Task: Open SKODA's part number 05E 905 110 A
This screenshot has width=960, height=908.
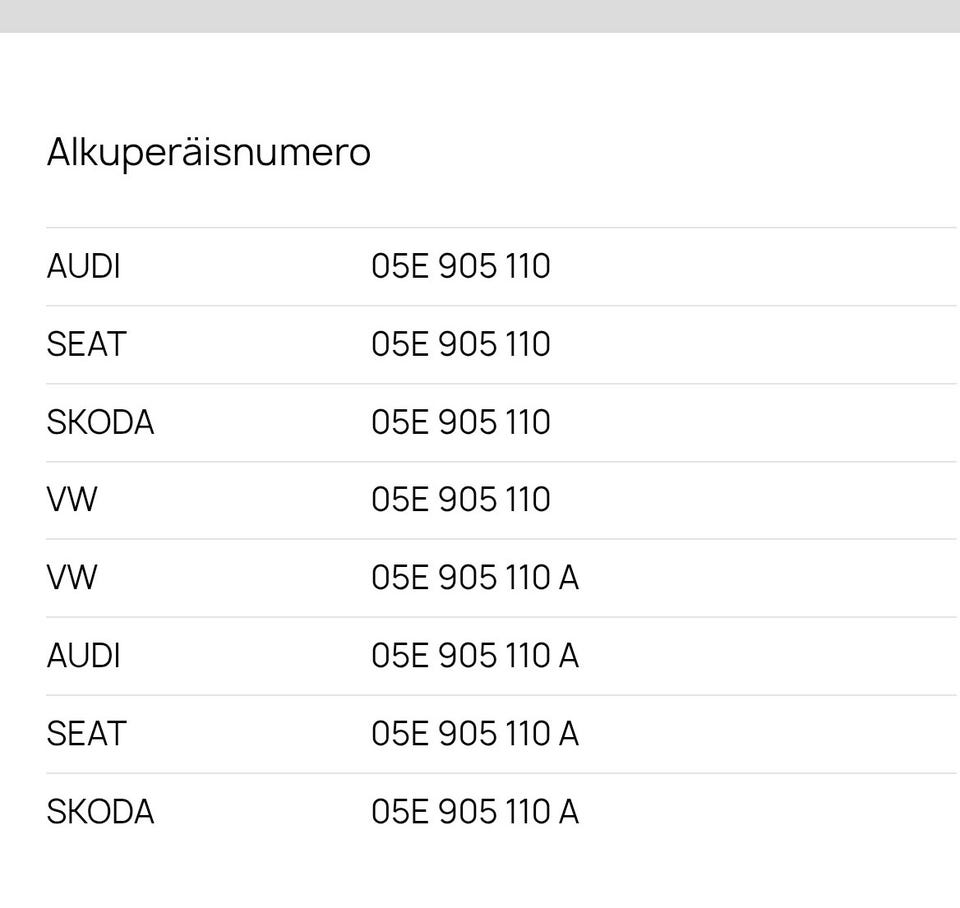Action: pos(474,812)
